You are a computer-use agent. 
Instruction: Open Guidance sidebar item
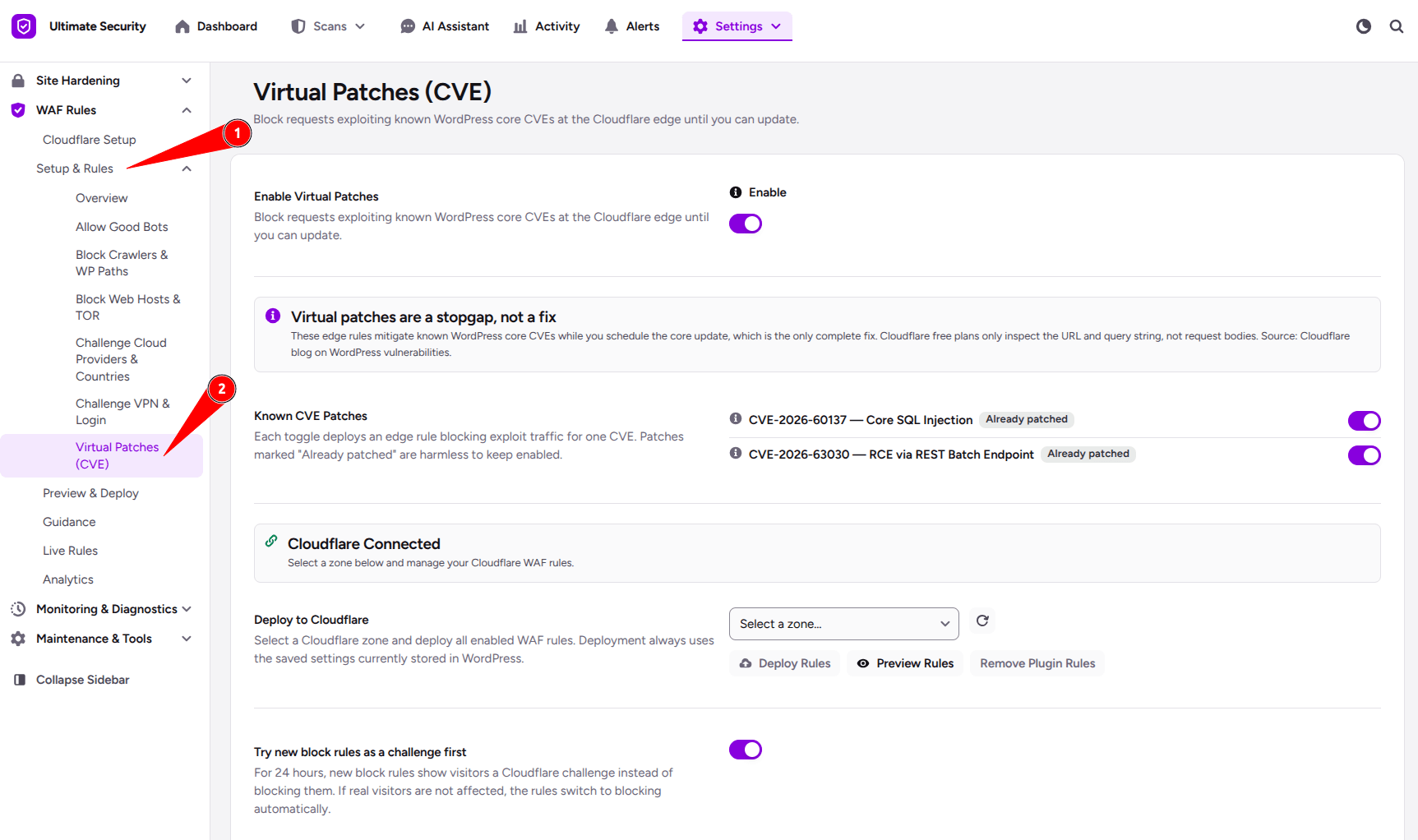[69, 522]
